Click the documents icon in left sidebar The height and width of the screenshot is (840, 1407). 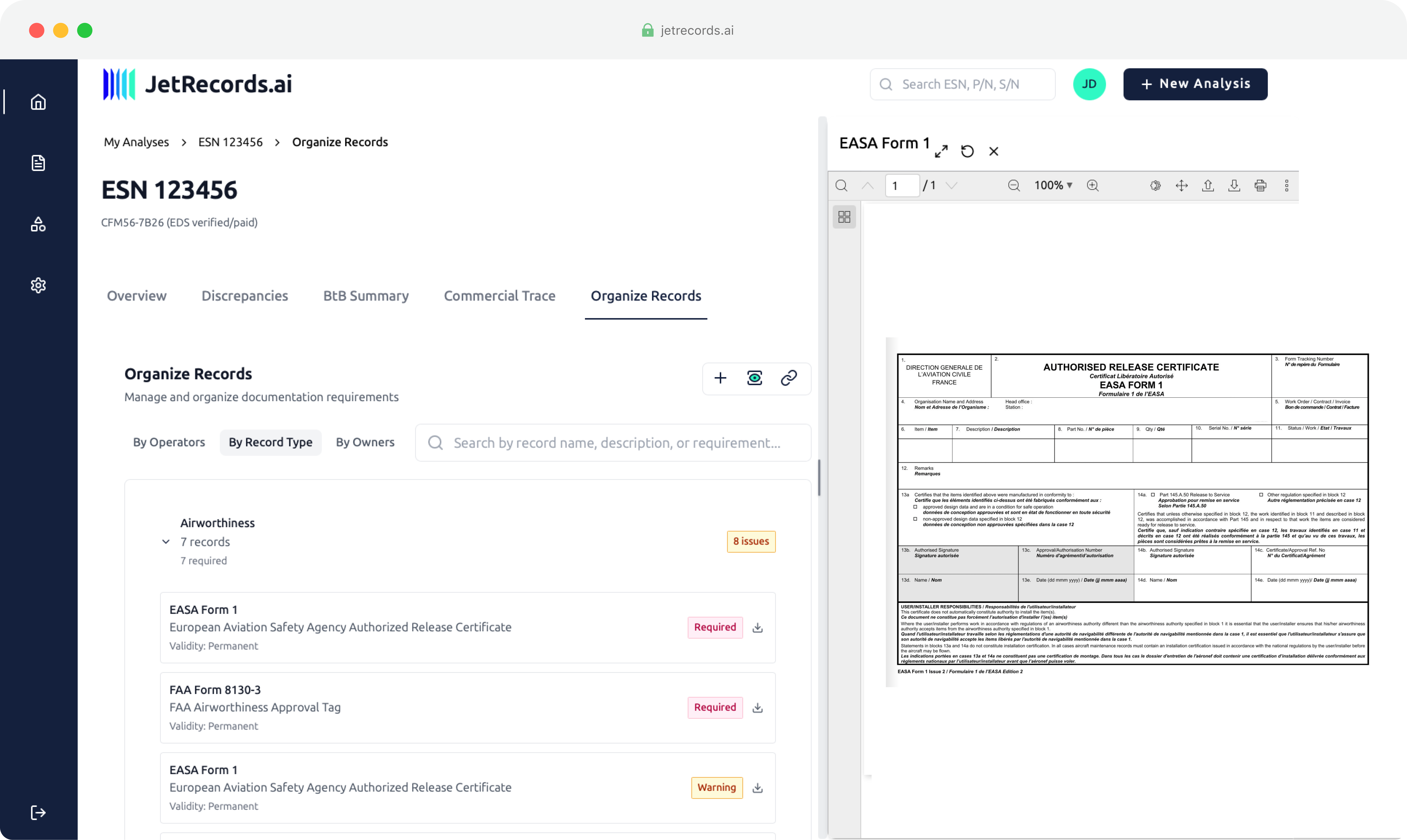[x=38, y=163]
